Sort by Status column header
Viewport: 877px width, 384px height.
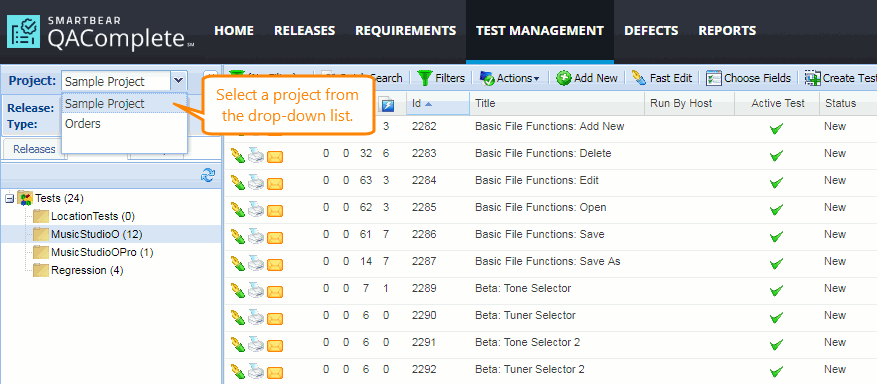(847, 103)
